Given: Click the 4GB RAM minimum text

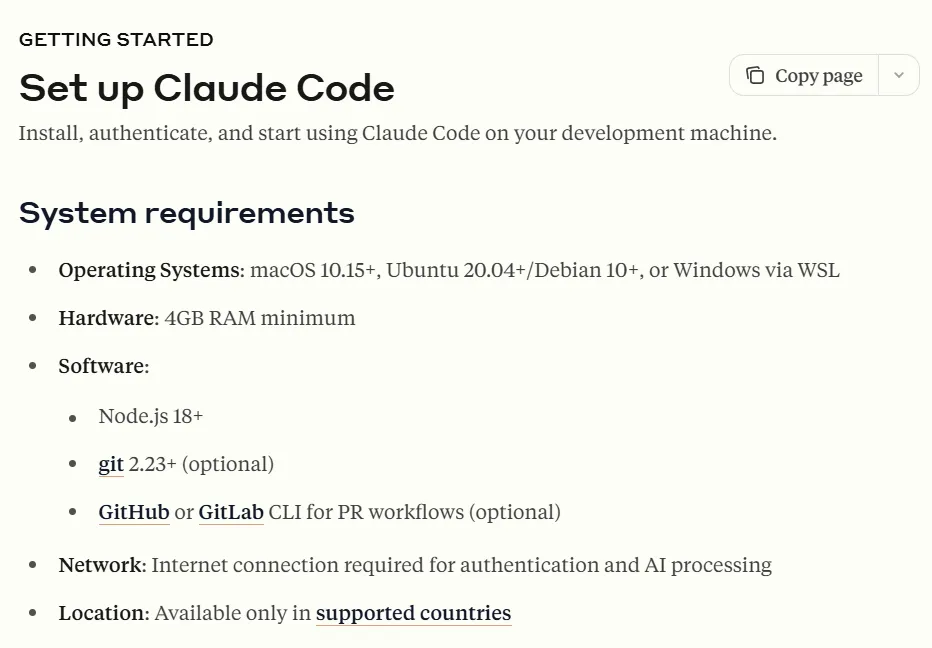Looking at the screenshot, I should (x=260, y=318).
